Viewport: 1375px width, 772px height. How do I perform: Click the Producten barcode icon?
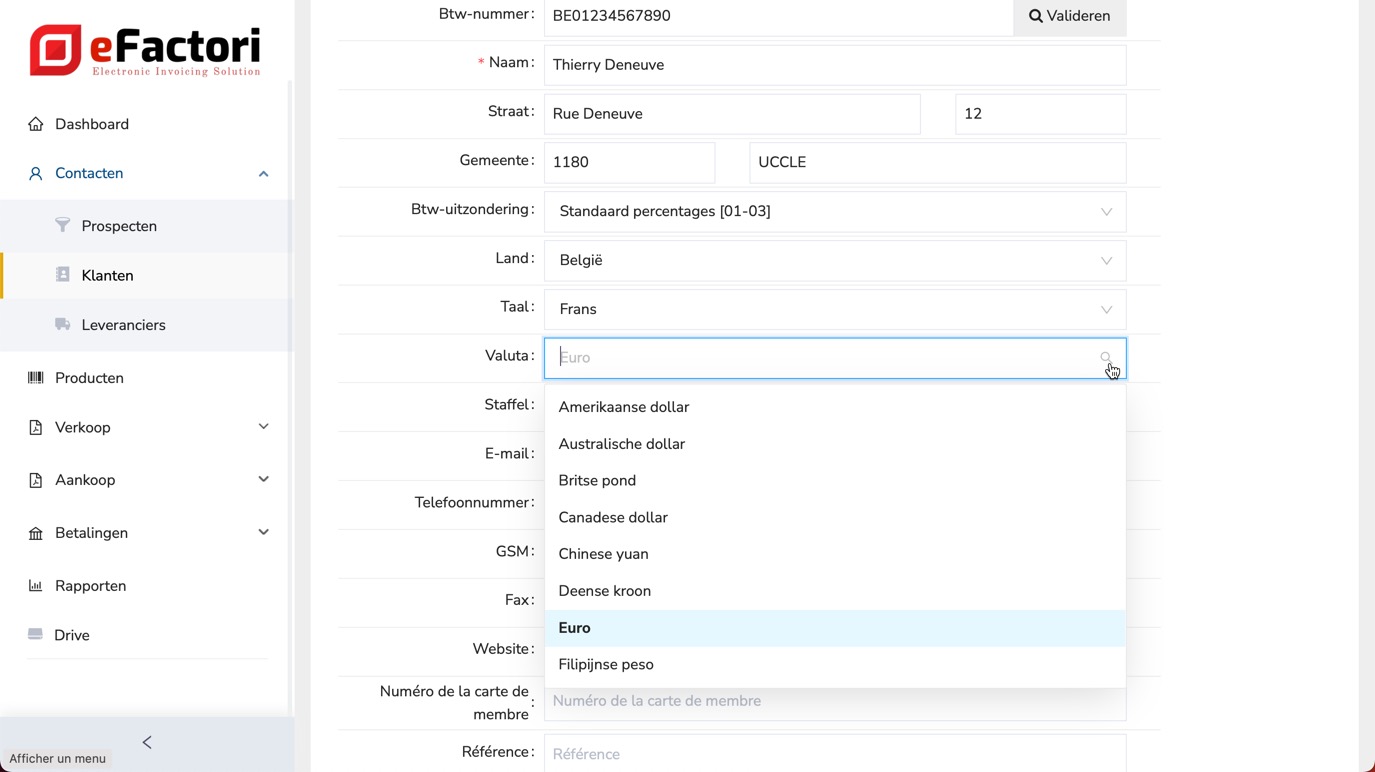coord(36,378)
